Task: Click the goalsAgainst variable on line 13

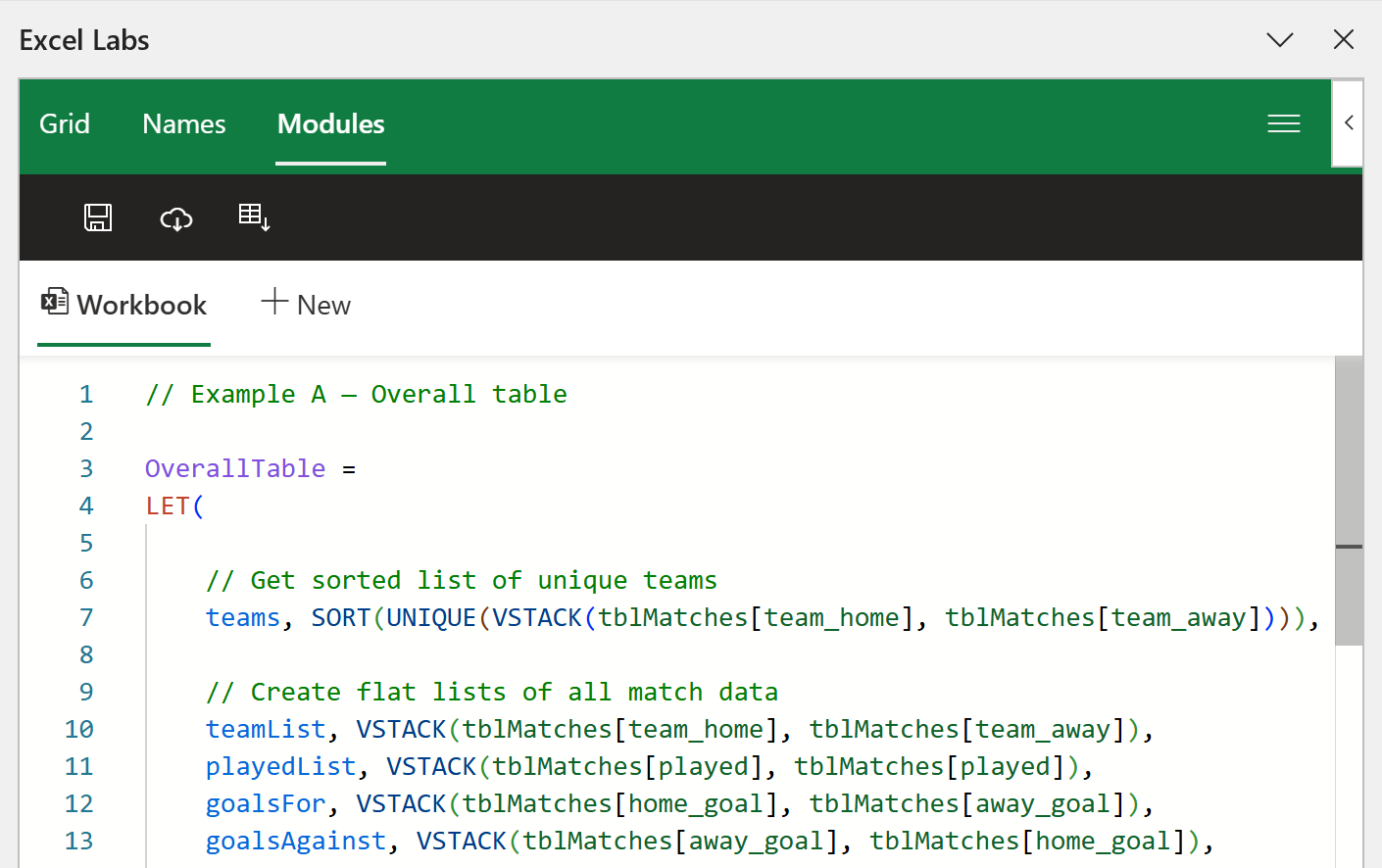Action: pyautogui.click(x=295, y=841)
